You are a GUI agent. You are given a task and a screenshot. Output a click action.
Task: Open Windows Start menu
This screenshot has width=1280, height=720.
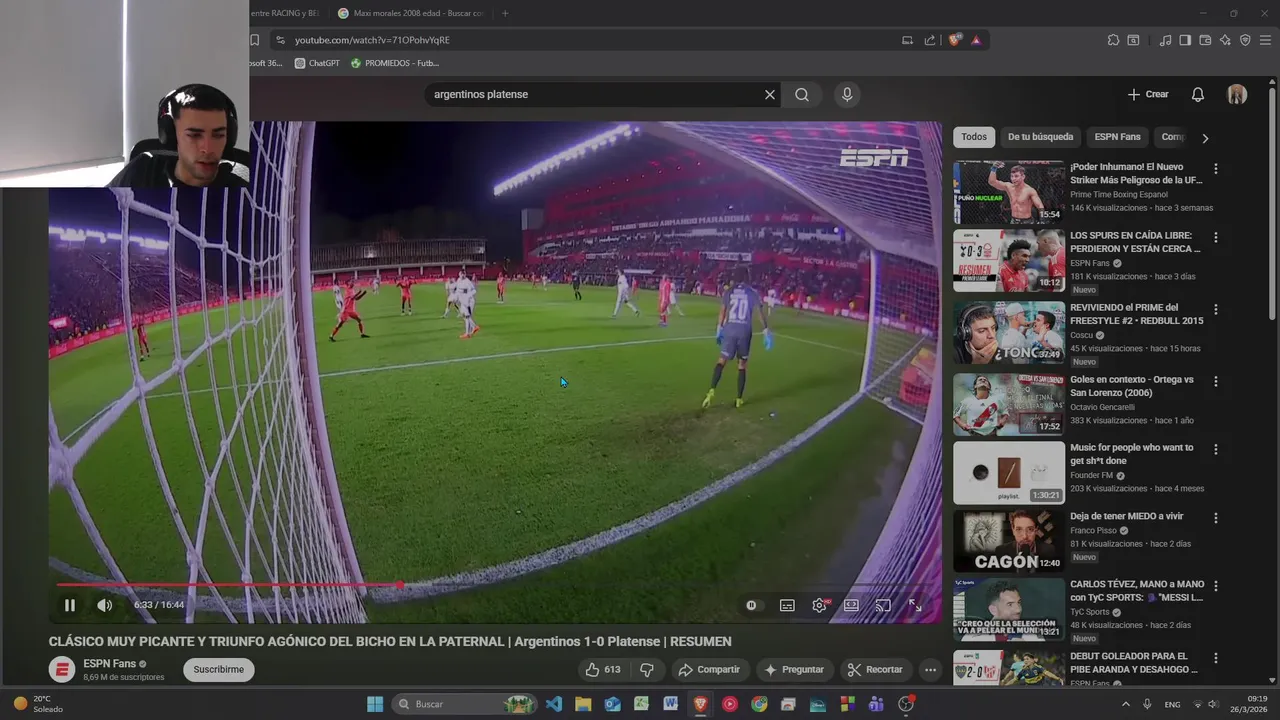(375, 704)
